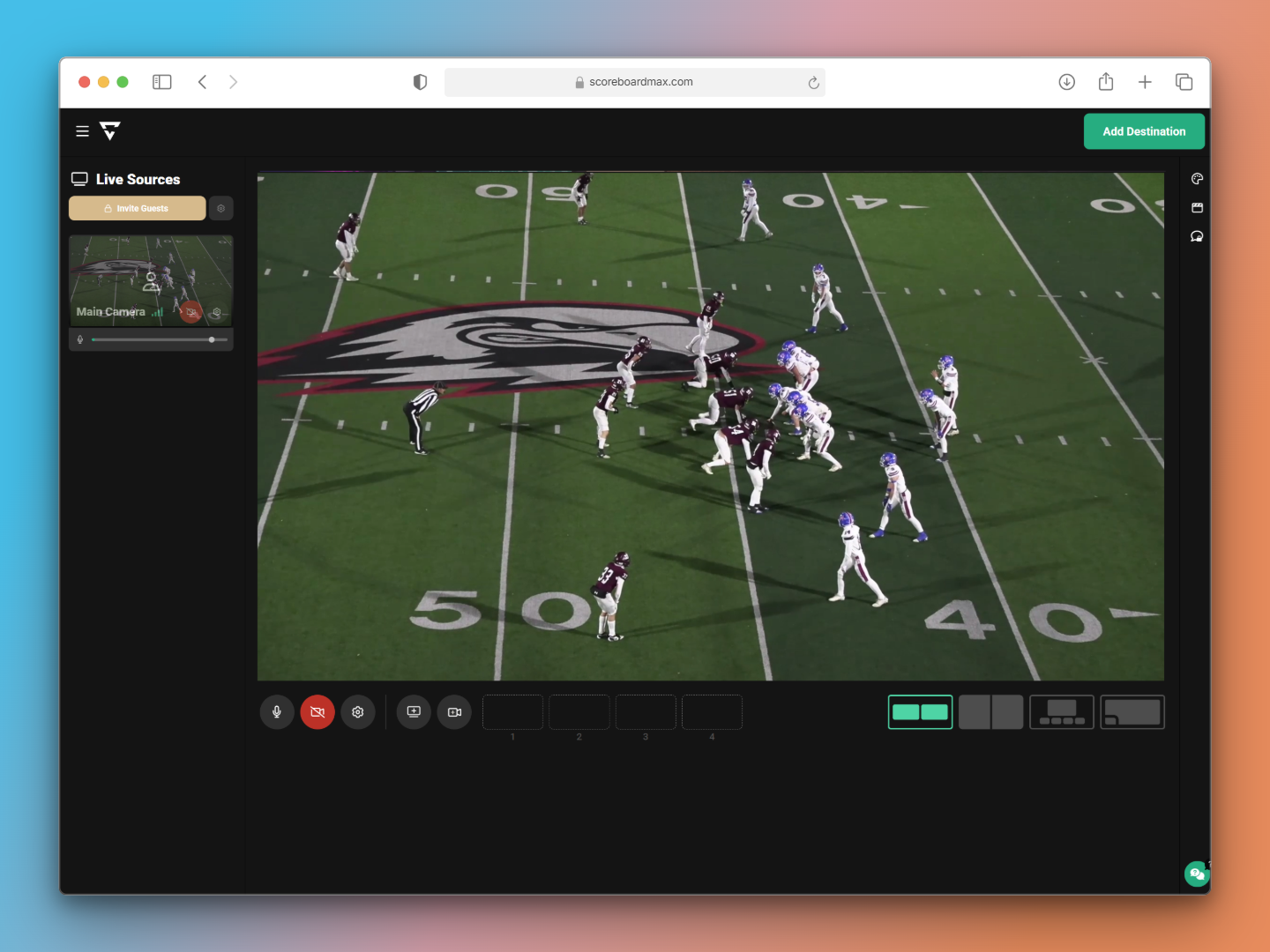
Task: Click the app logo in header
Action: click(x=109, y=131)
